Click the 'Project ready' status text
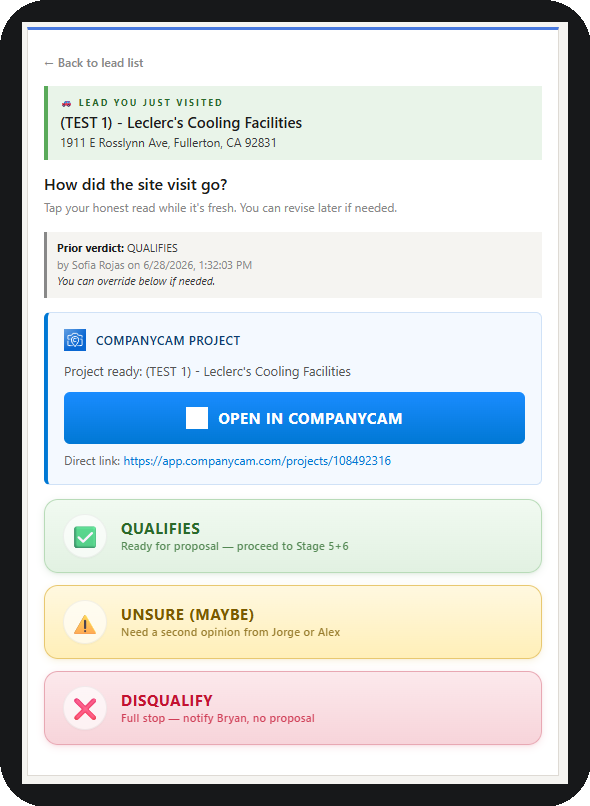The height and width of the screenshot is (806, 590). (207, 372)
